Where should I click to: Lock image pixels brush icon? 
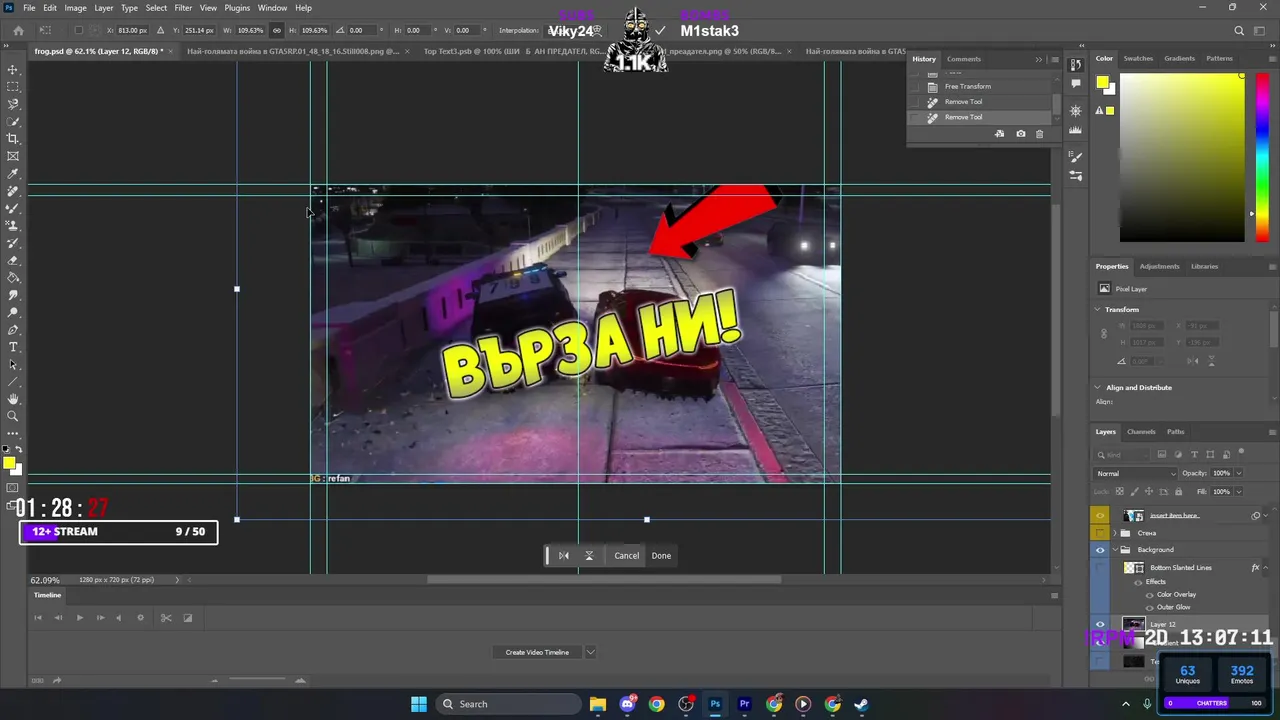(x=1133, y=492)
